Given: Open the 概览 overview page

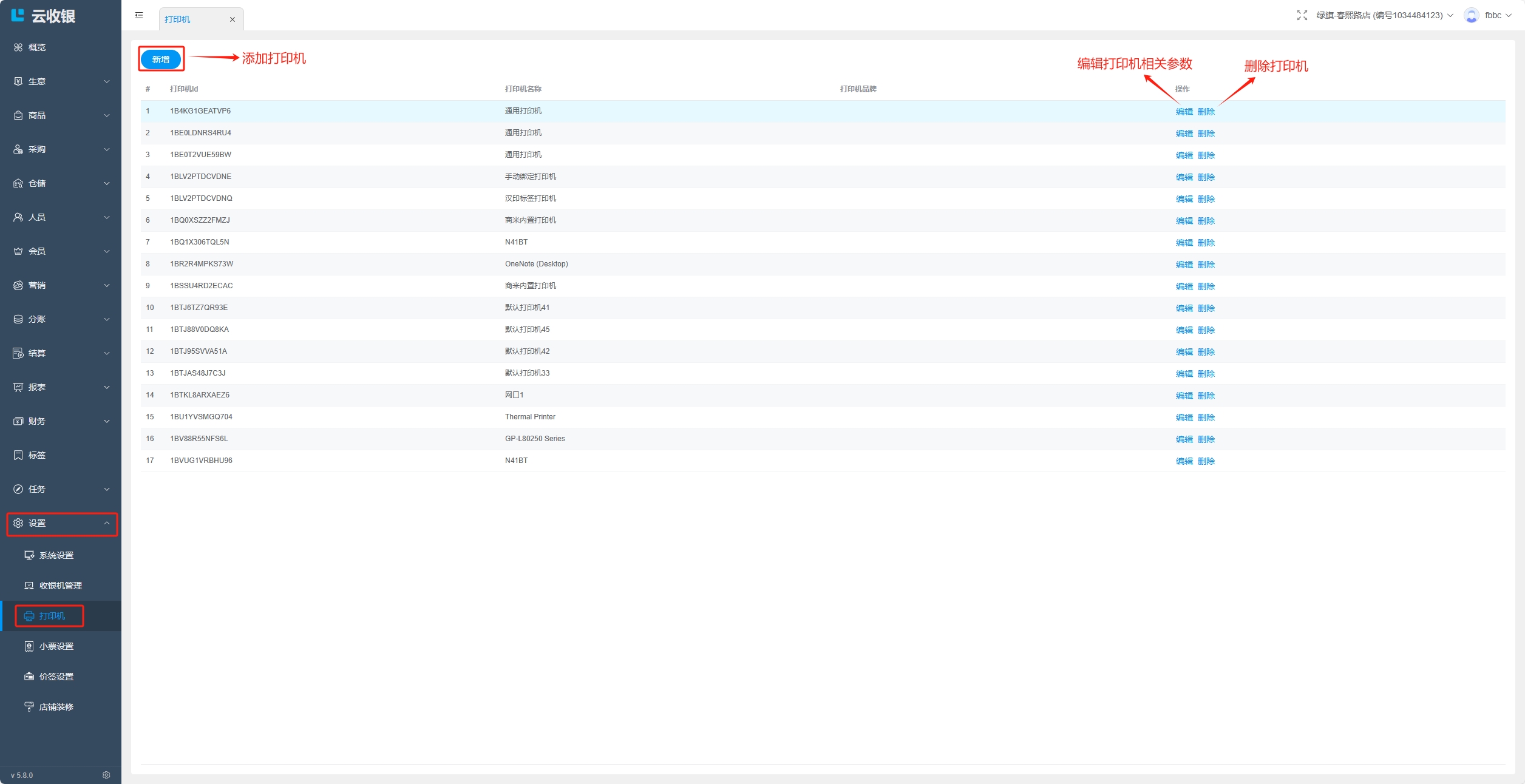Looking at the screenshot, I should [x=36, y=47].
